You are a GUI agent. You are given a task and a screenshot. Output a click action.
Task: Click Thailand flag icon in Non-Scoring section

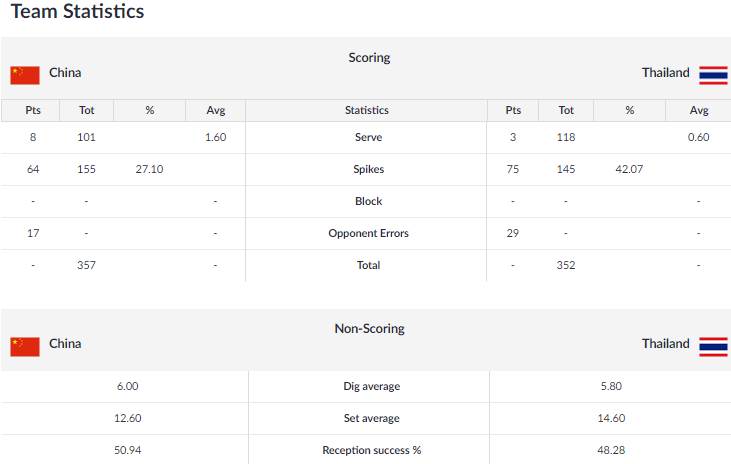713,347
